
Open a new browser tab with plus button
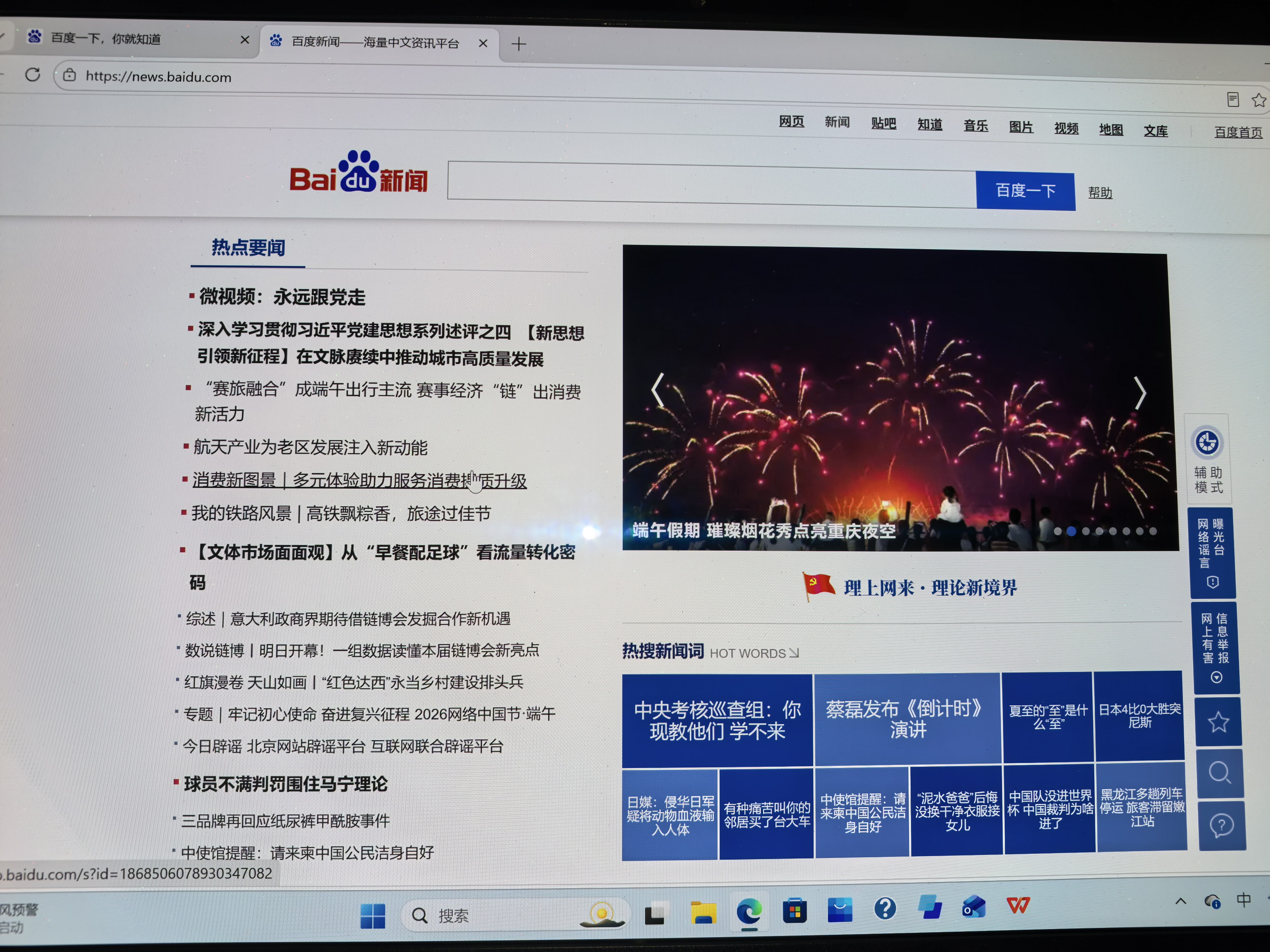518,44
